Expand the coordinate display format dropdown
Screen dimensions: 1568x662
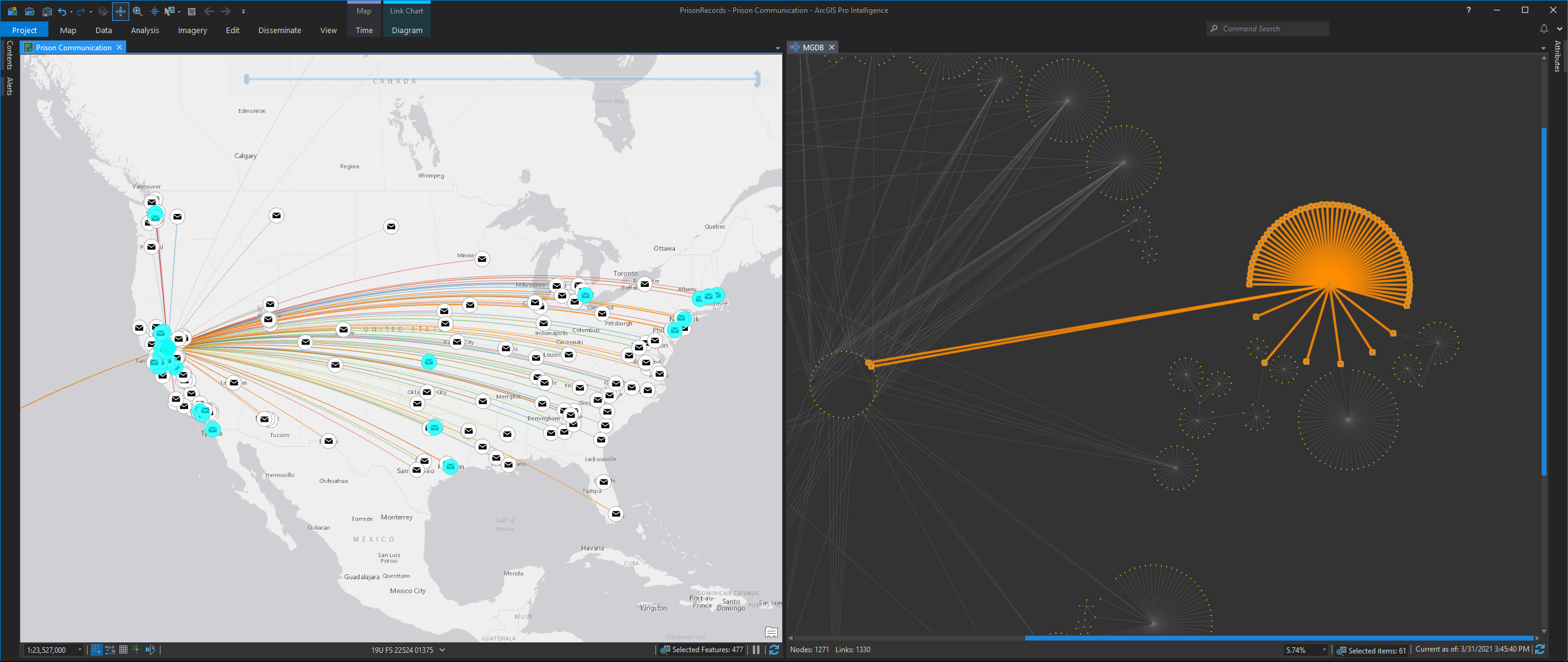442,650
